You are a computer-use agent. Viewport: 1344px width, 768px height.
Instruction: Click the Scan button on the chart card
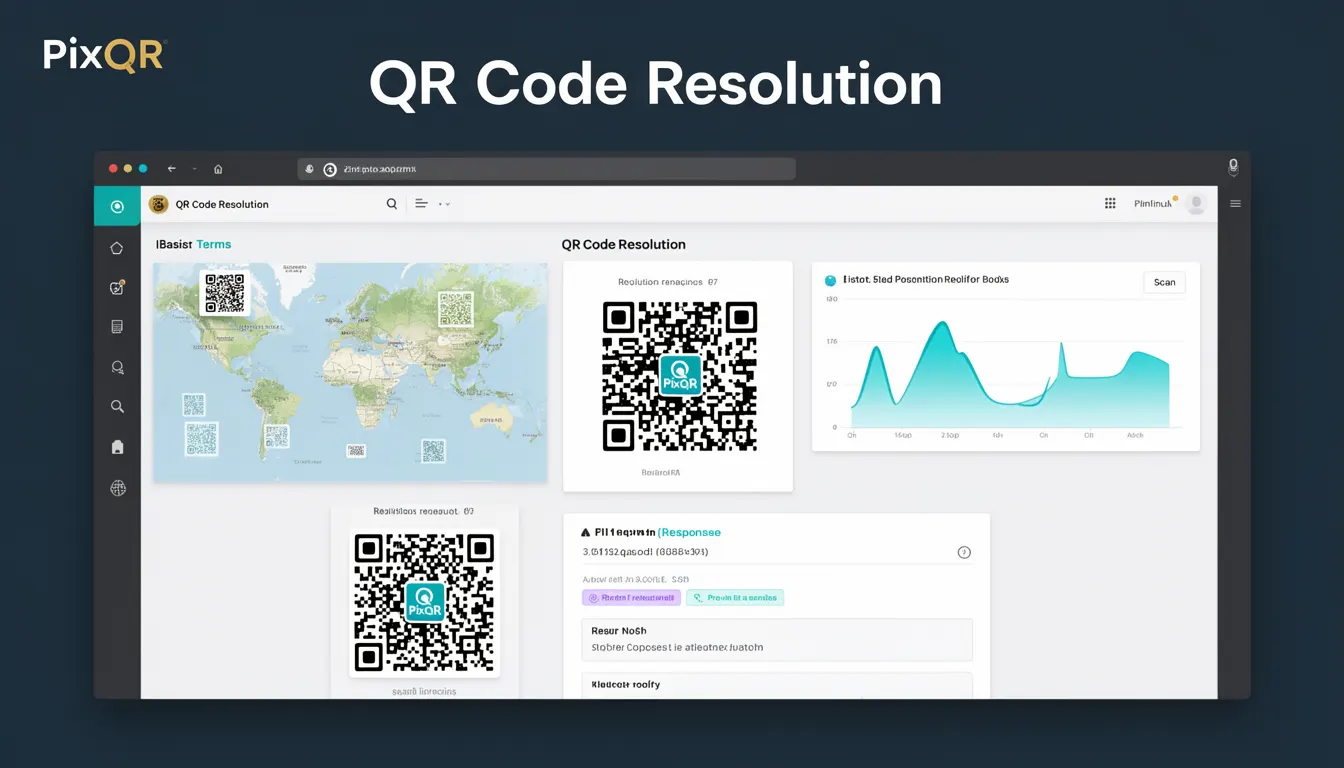(x=1164, y=282)
